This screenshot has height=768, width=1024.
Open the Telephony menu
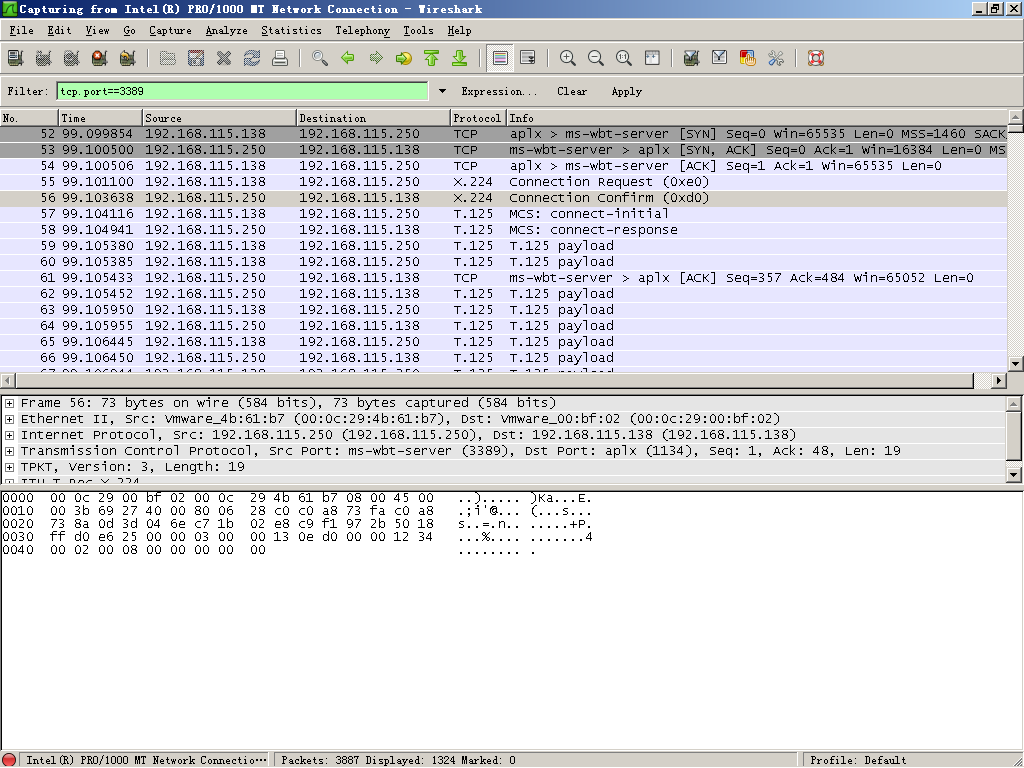tap(362, 31)
